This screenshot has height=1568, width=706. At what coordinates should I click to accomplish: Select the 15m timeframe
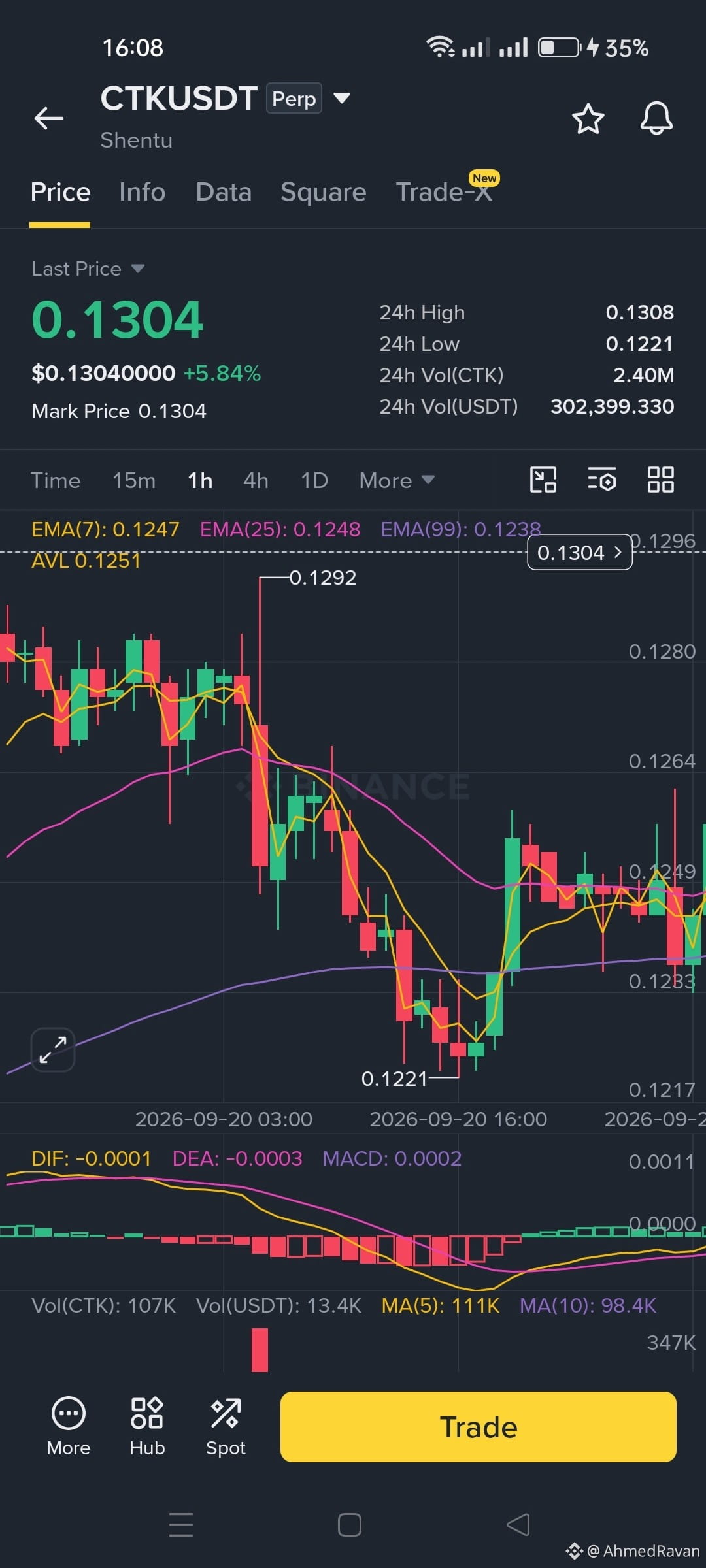tap(134, 480)
